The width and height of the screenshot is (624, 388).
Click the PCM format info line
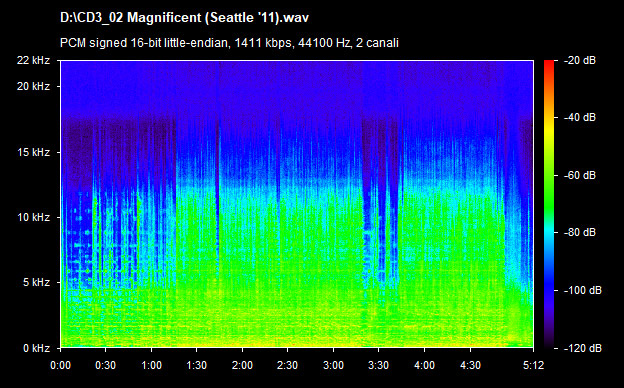coord(229,43)
